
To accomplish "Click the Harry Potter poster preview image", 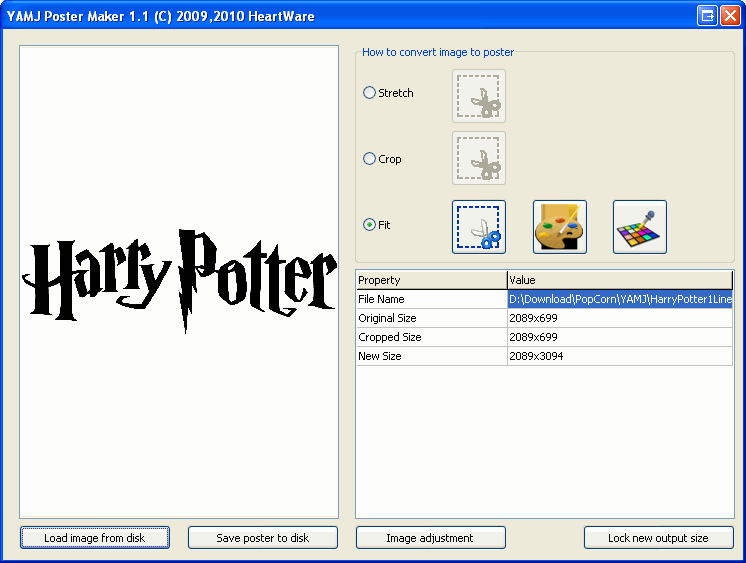I will [x=179, y=282].
